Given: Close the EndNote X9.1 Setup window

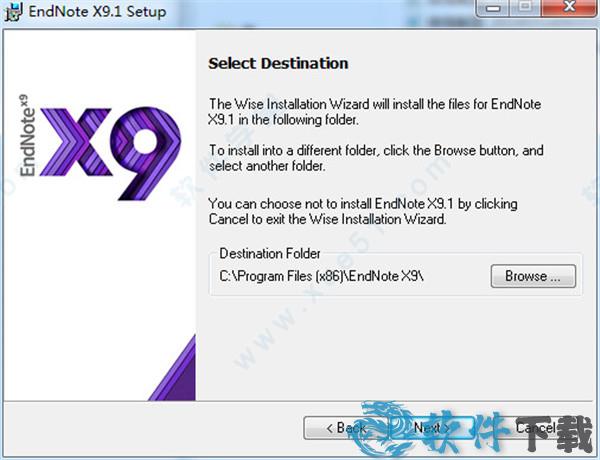Looking at the screenshot, I should (x=570, y=8).
